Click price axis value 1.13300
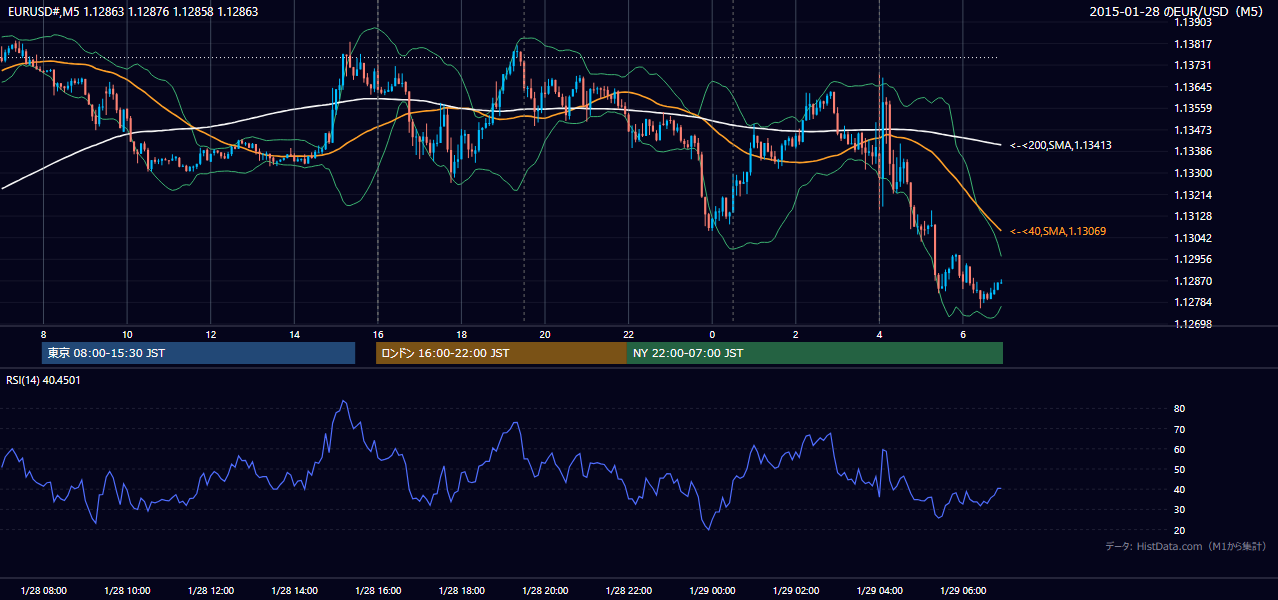 click(x=1193, y=173)
